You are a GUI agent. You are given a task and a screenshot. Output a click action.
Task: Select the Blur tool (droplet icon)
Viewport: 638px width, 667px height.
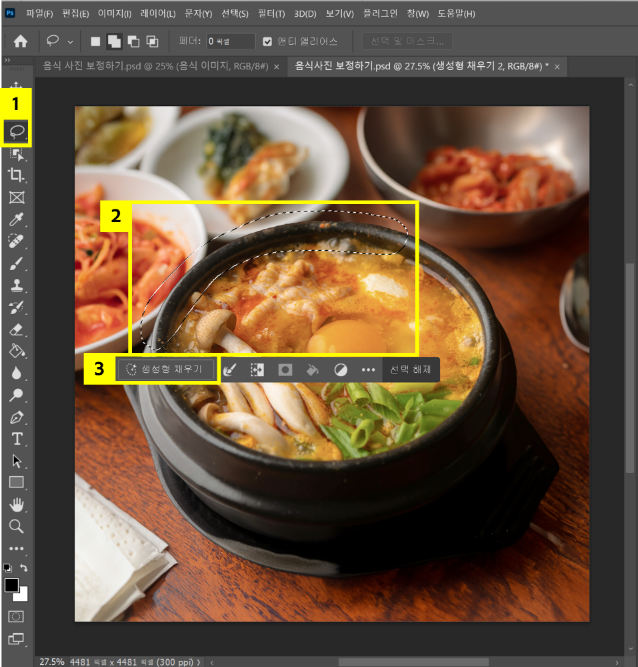coord(17,373)
